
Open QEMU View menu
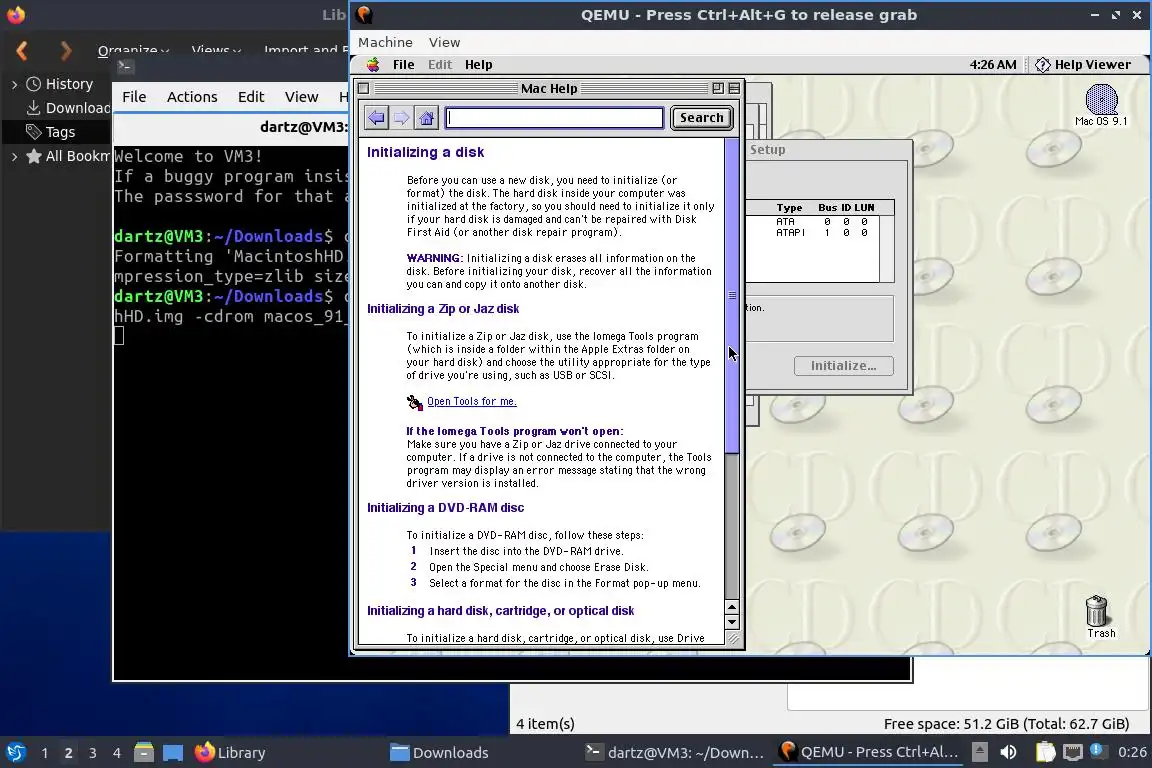pos(444,43)
